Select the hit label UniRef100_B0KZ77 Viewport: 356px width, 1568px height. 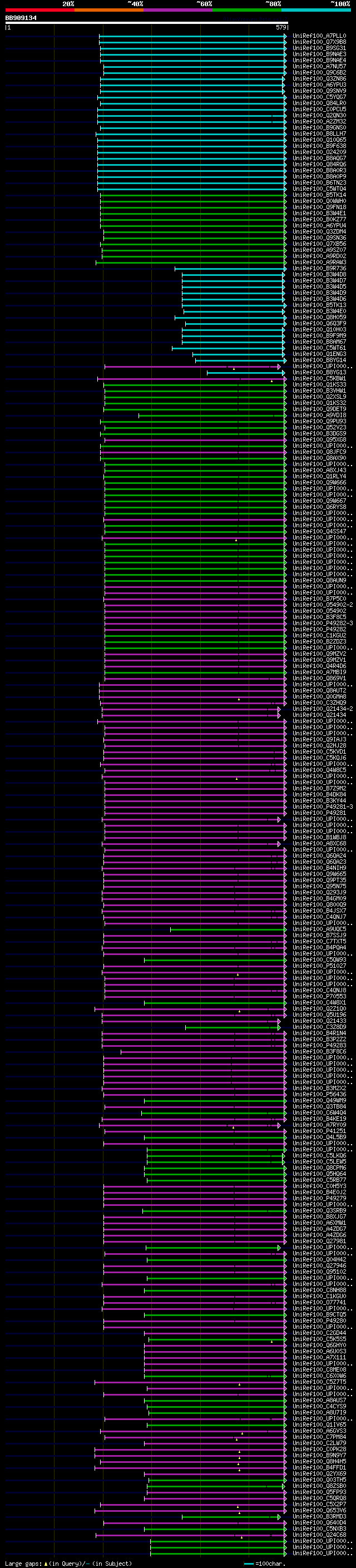coord(319,220)
